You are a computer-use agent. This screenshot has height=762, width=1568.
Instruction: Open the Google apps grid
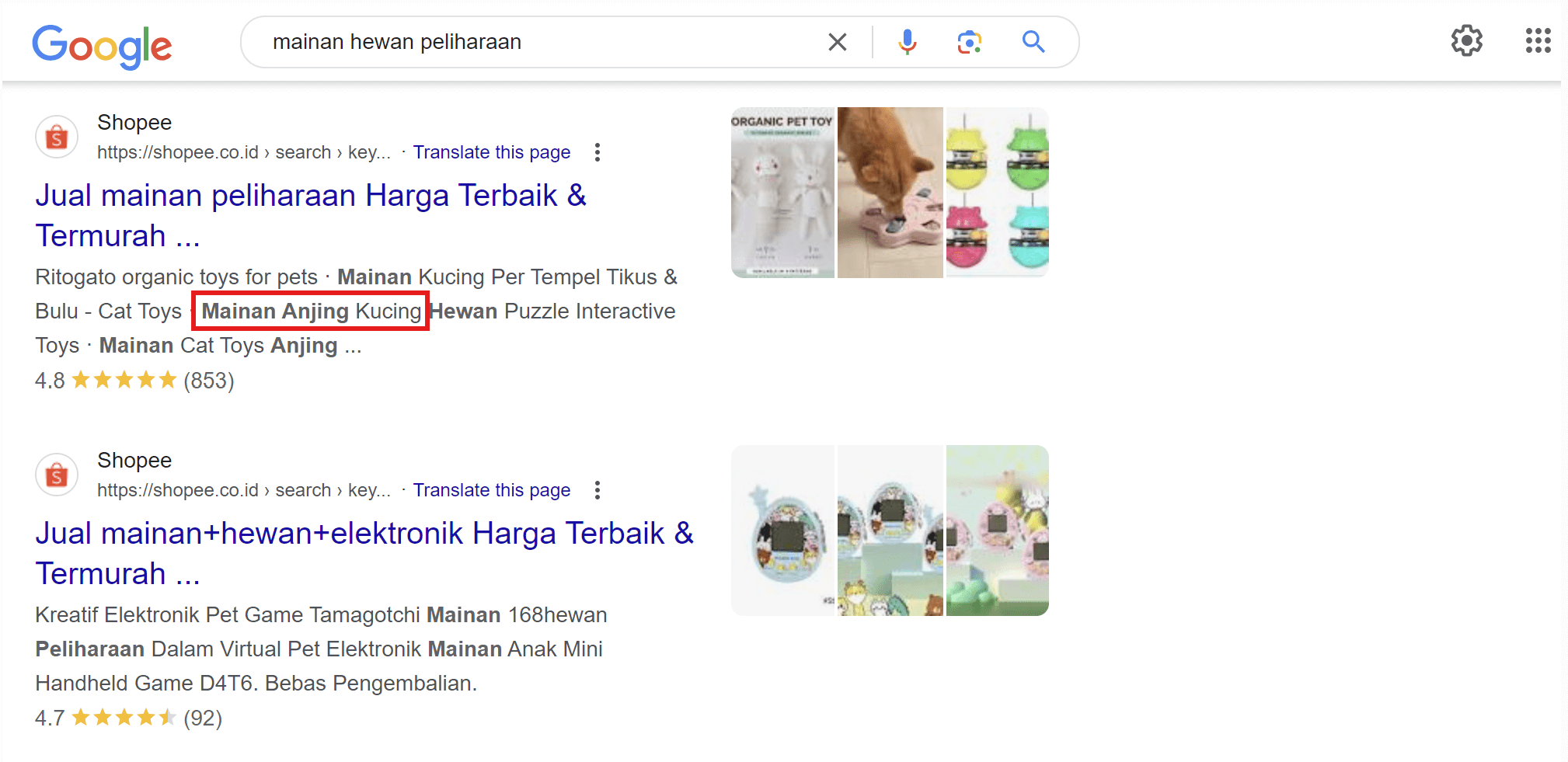click(1536, 41)
